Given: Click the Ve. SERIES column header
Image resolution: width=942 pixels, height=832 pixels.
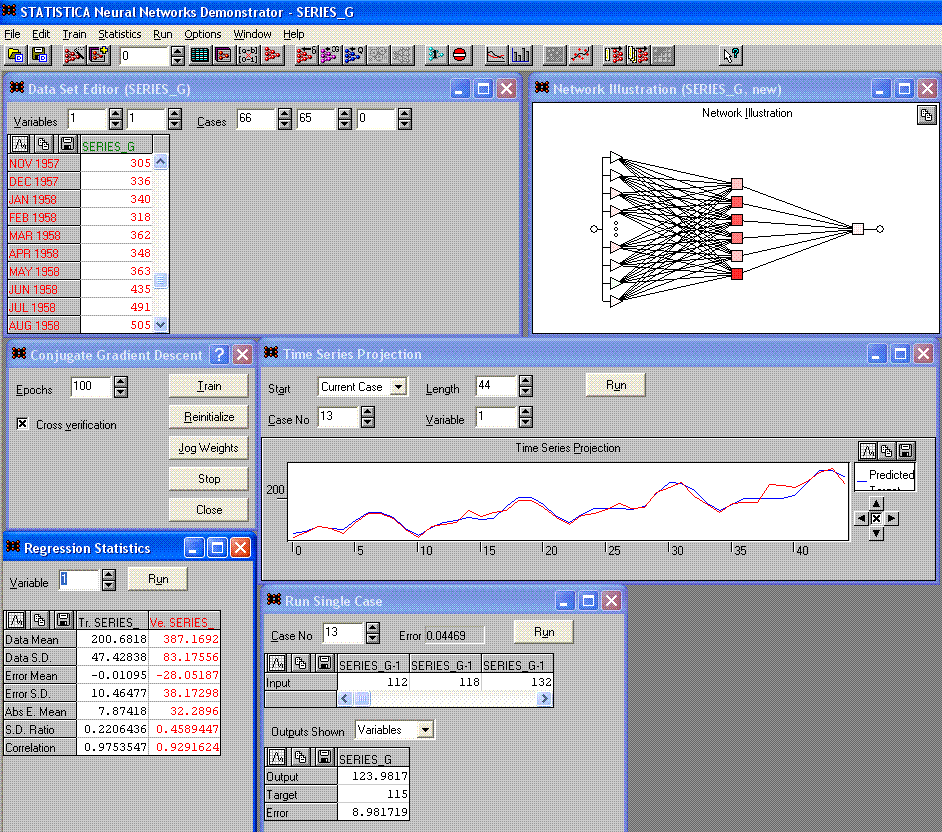Looking at the screenshot, I should click(184, 621).
